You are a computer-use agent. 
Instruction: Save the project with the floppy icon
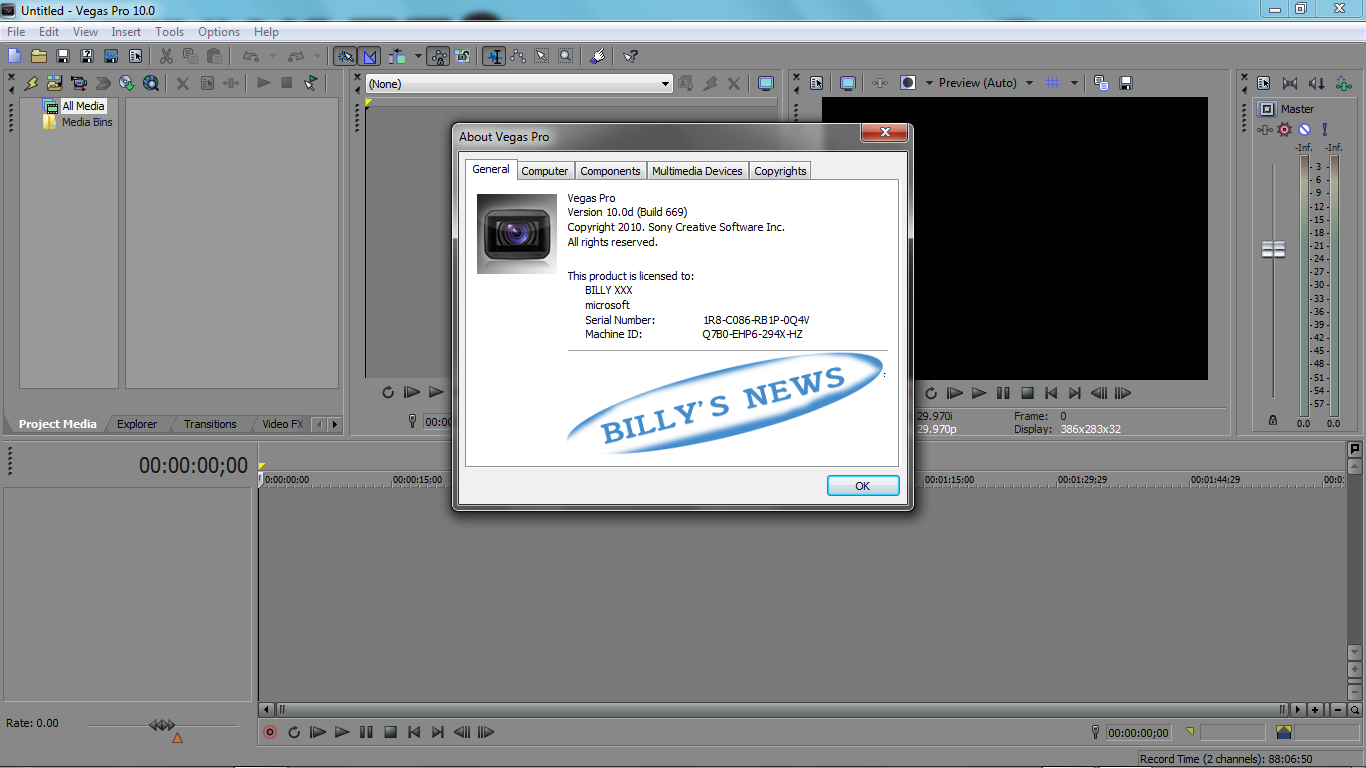pyautogui.click(x=62, y=56)
